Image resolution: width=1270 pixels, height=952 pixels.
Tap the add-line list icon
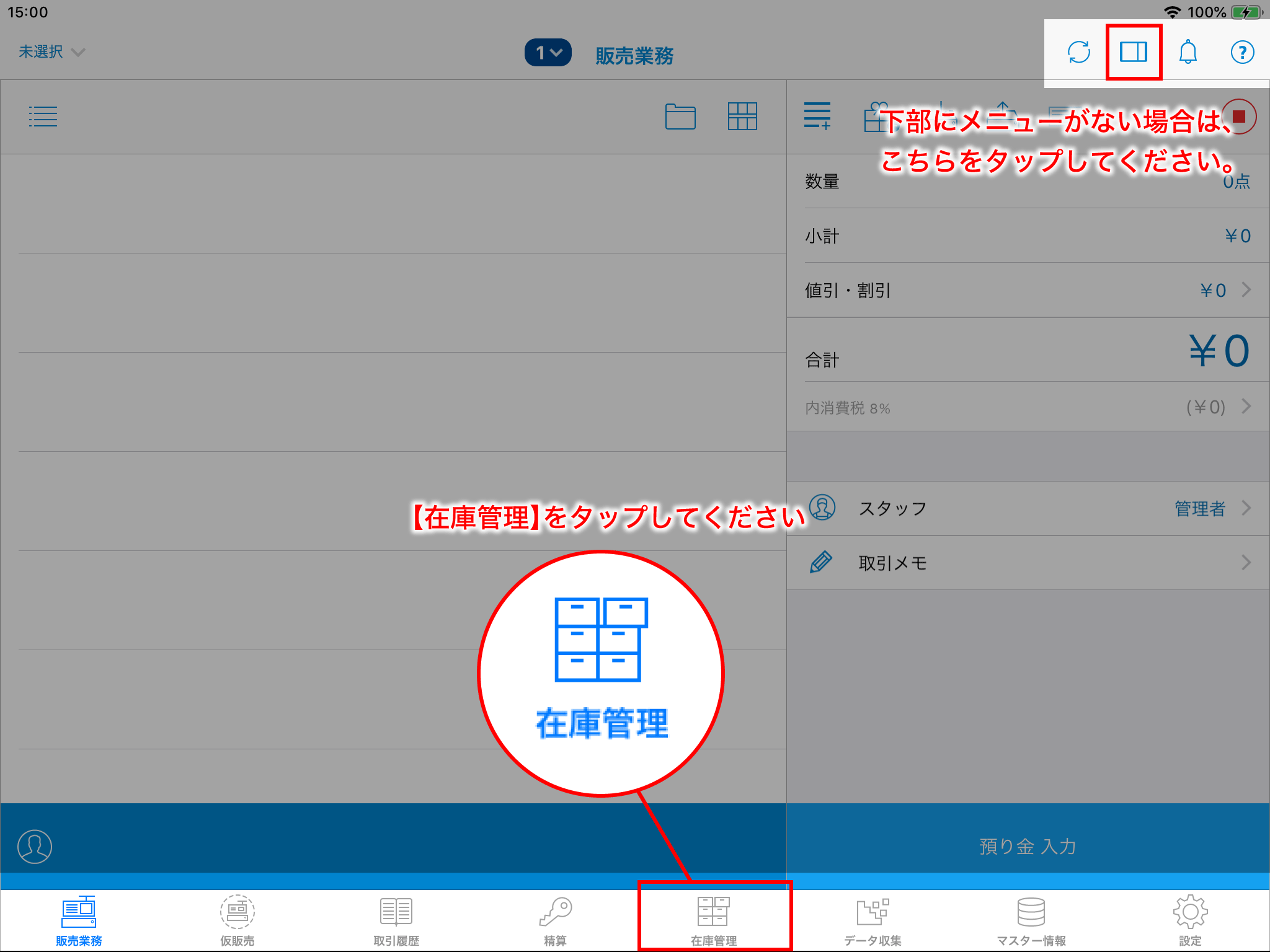coord(817,117)
